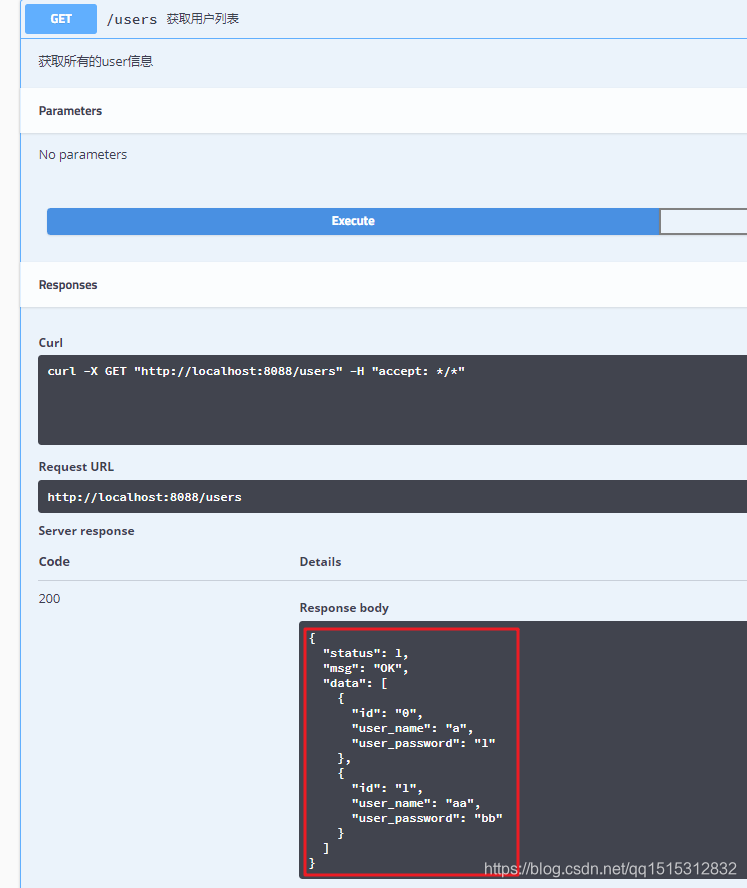Click the Server response heading
Image resolution: width=747 pixels, height=888 pixels.
tap(86, 531)
